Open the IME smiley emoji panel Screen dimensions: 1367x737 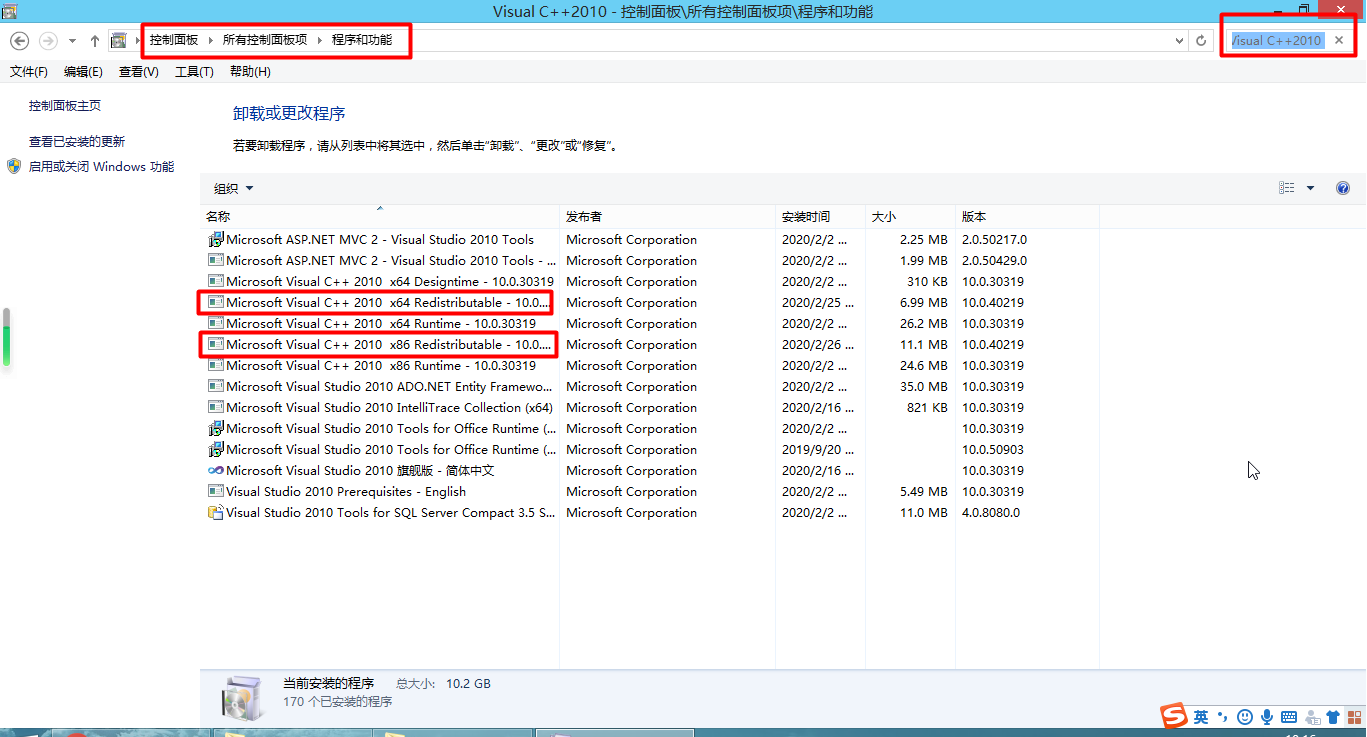click(1244, 717)
